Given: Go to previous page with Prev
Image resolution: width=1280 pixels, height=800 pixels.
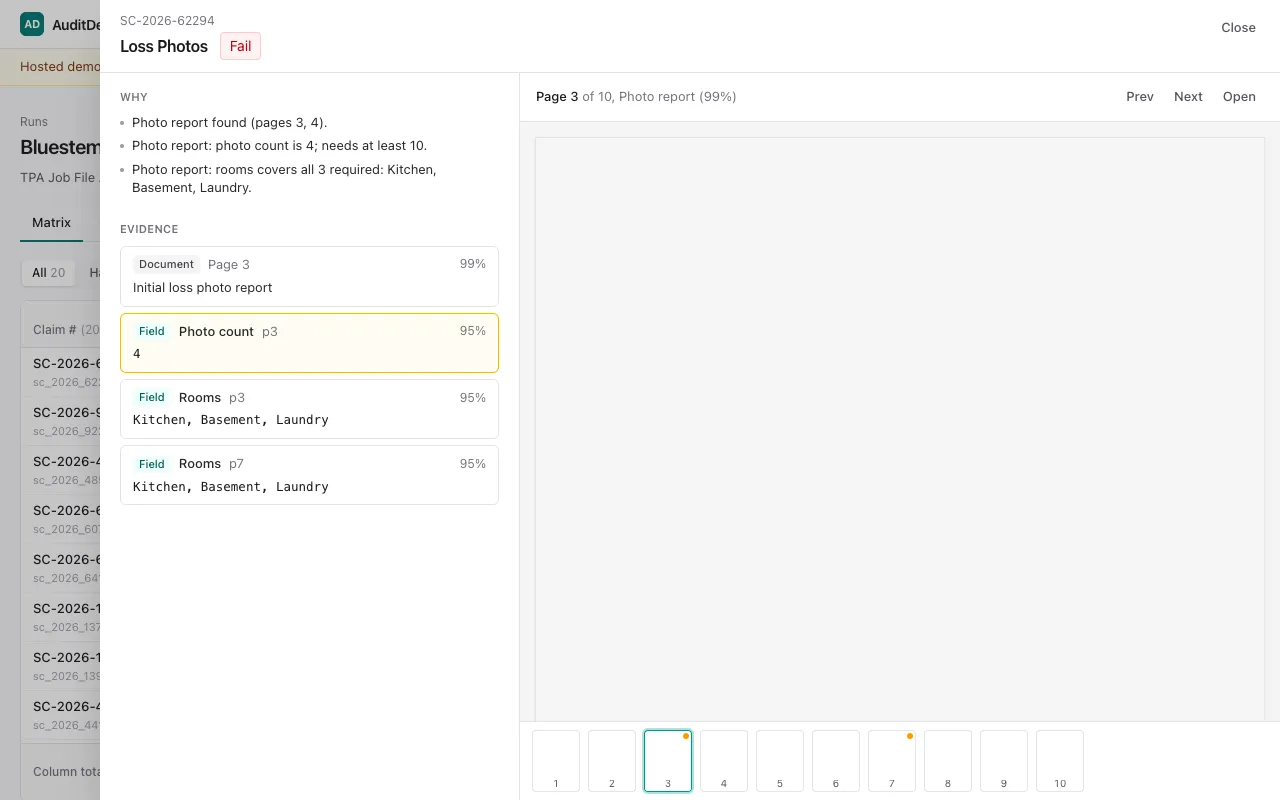Looking at the screenshot, I should (x=1140, y=97).
